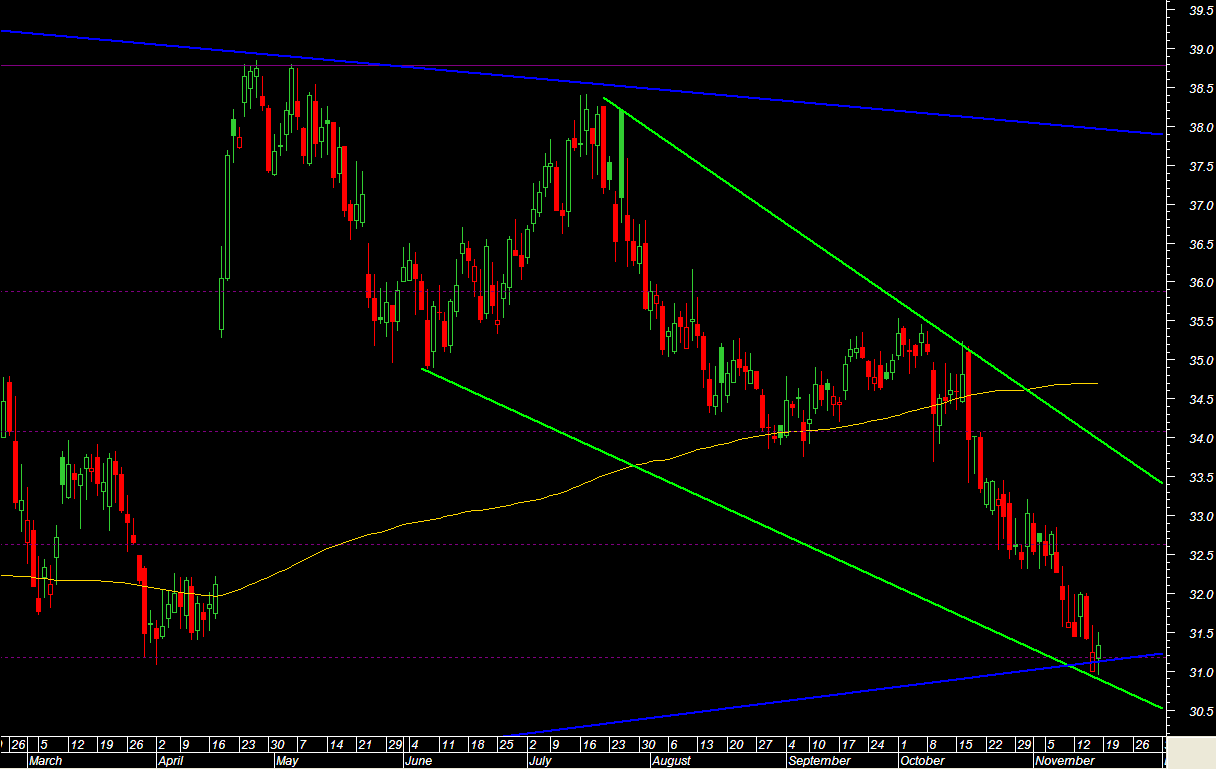Screen dimensions: 1216x769
Task: Click the 35.0 price axis label
Action: click(x=1200, y=361)
